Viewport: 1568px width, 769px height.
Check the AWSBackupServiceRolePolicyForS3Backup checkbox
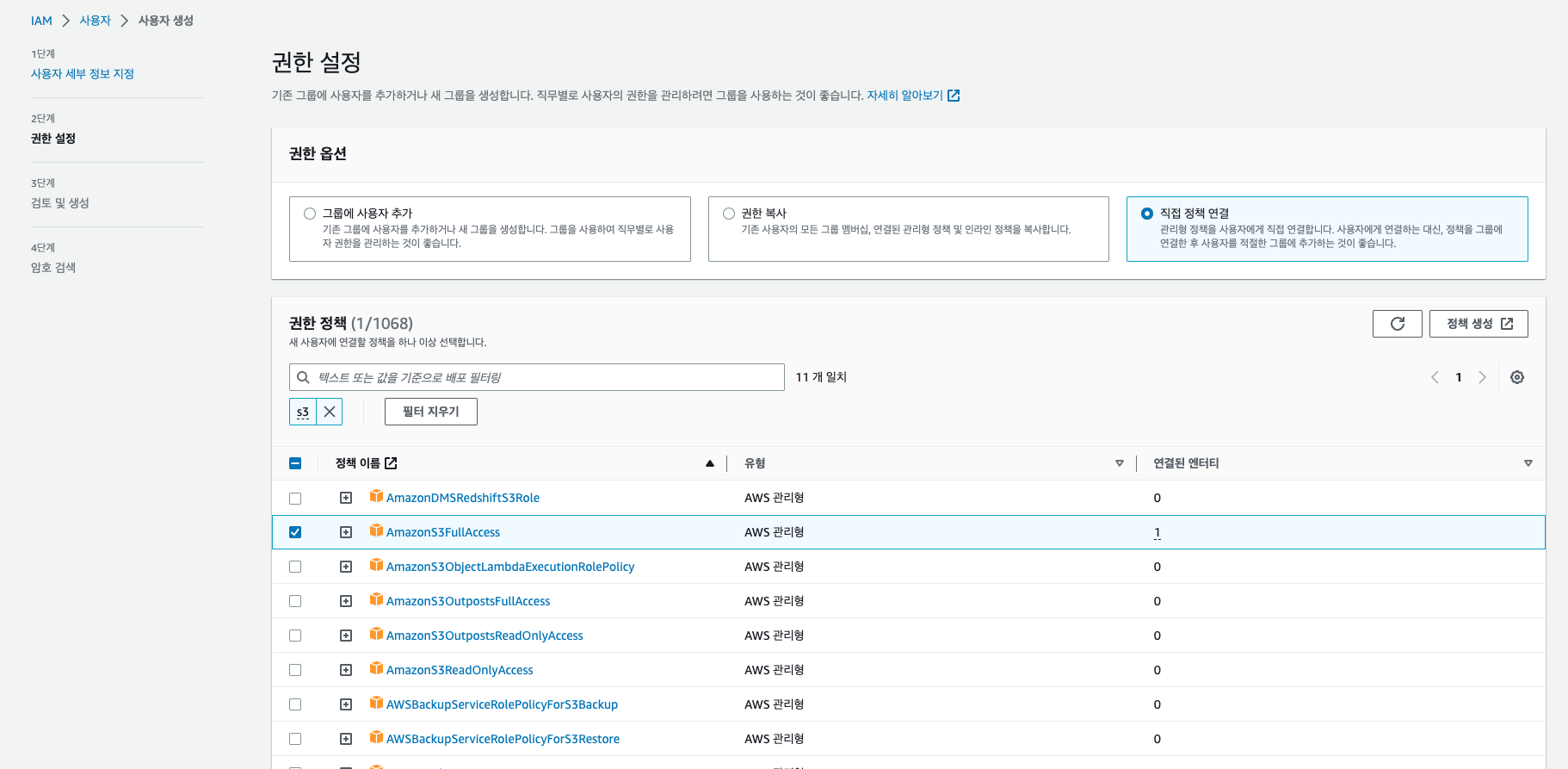click(x=295, y=704)
